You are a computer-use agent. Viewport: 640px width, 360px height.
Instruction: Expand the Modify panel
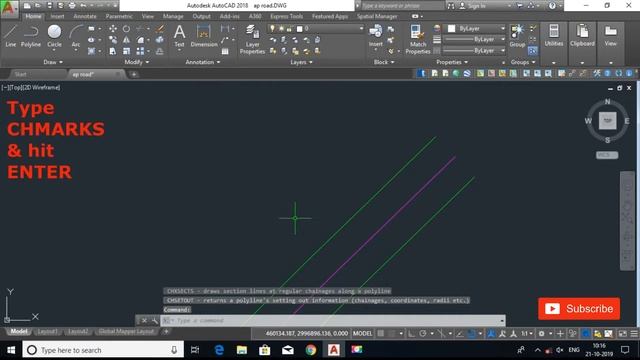pyautogui.click(x=136, y=62)
